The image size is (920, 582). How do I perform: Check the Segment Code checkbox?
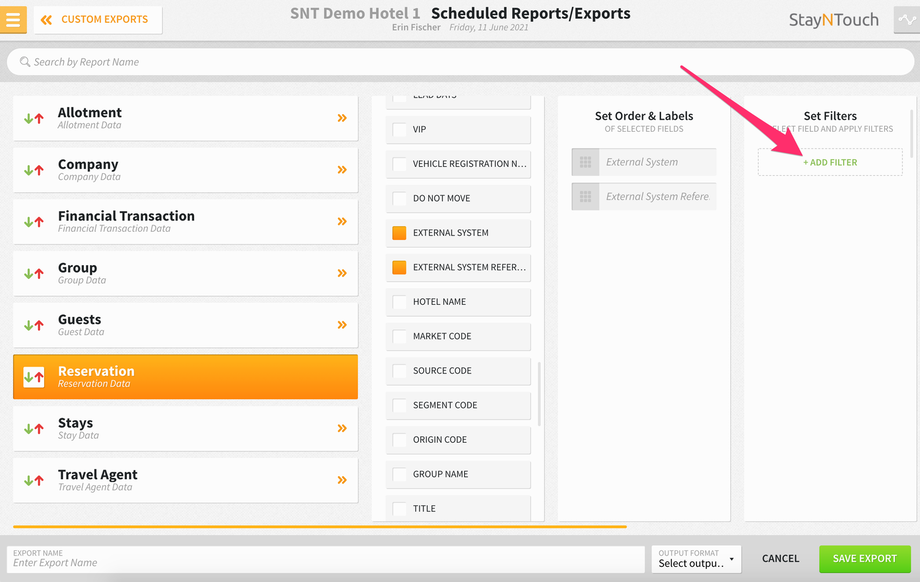click(399, 405)
